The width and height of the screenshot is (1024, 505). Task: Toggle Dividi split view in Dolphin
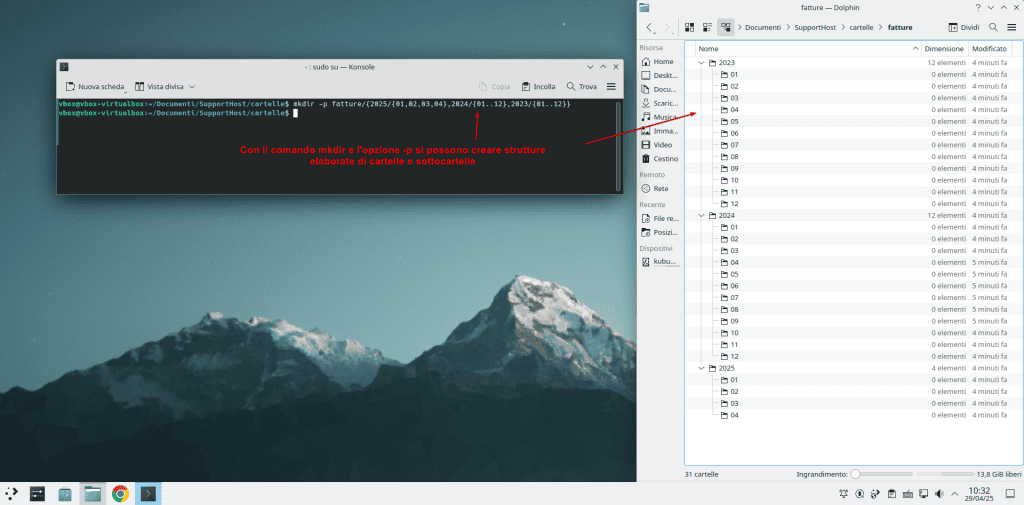(964, 27)
